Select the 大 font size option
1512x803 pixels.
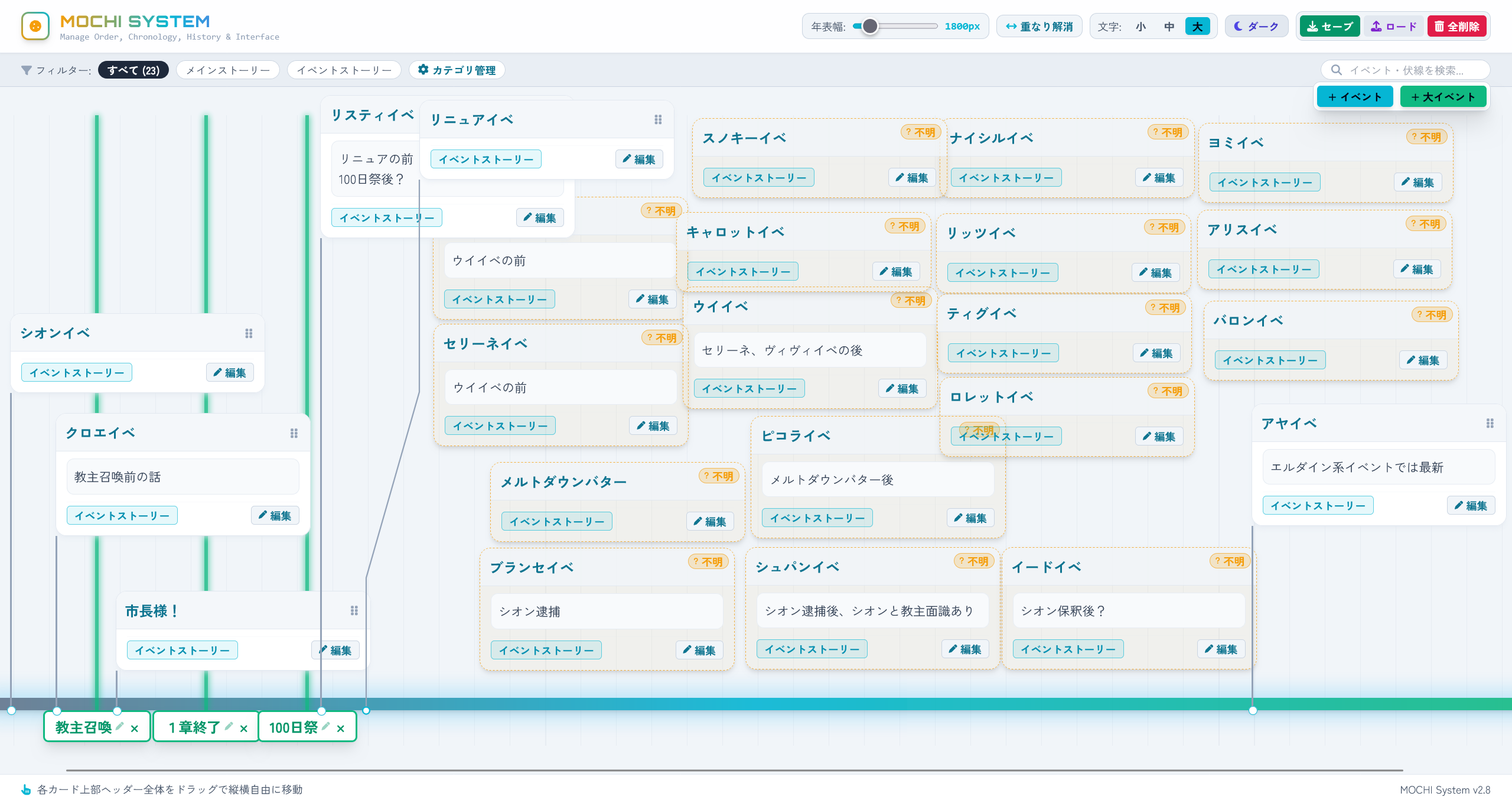tap(1197, 27)
